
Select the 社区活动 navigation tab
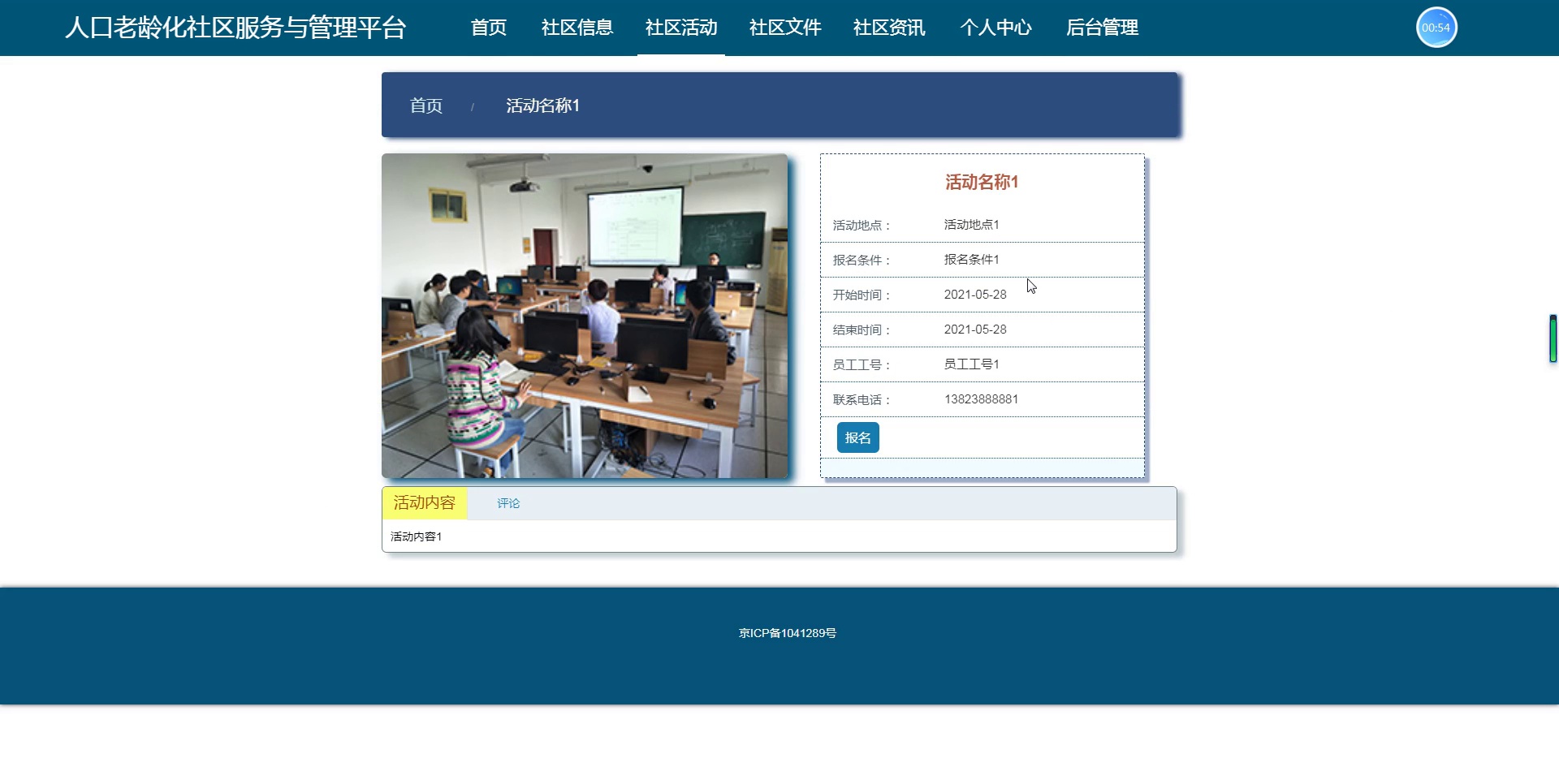click(x=681, y=28)
